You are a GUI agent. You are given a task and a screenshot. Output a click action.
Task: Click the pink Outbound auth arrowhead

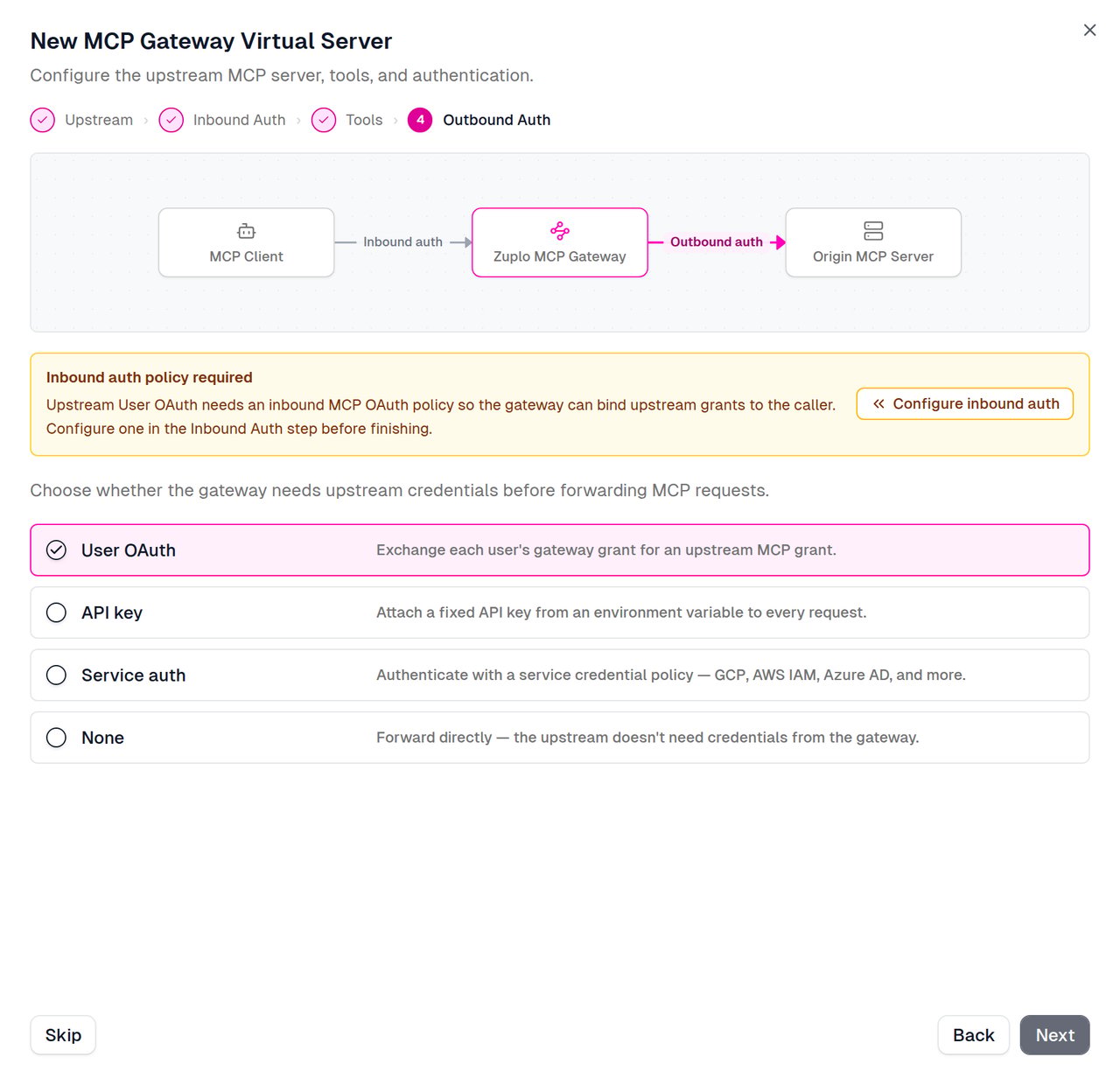pyautogui.click(x=779, y=242)
